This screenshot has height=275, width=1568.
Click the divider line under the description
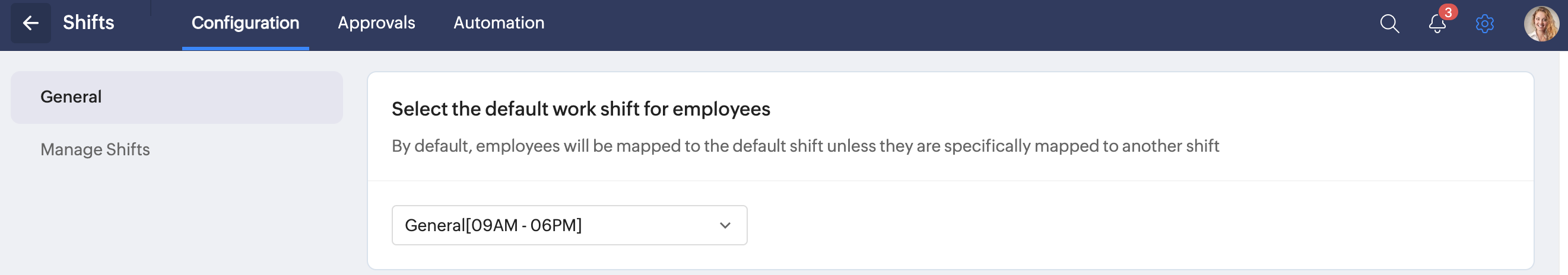(x=950, y=181)
